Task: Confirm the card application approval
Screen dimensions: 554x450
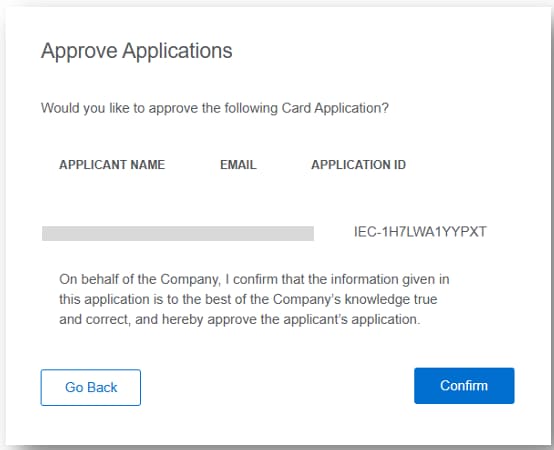Action: pos(464,386)
